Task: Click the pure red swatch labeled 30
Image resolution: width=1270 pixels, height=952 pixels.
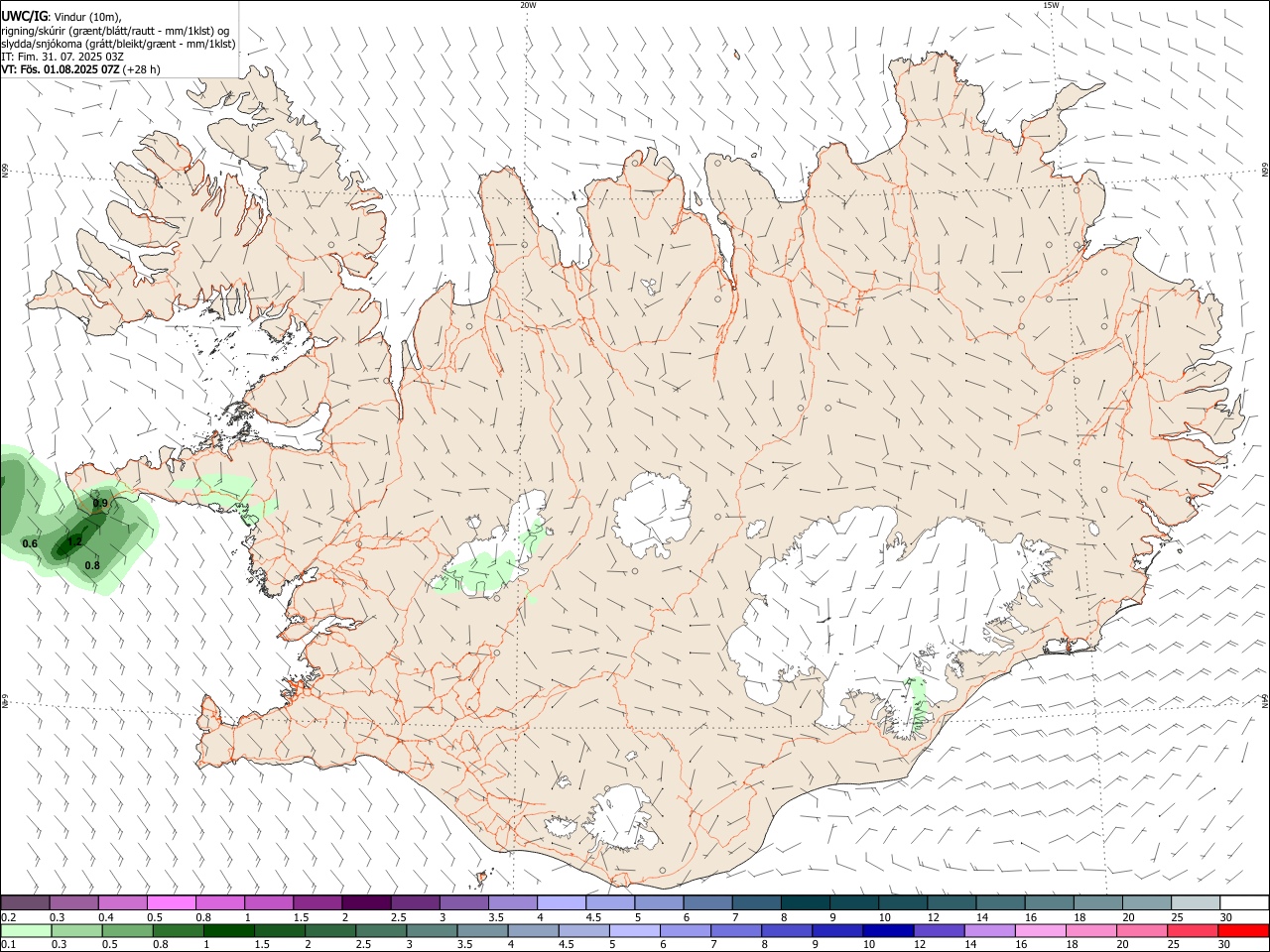Action: tap(1243, 930)
